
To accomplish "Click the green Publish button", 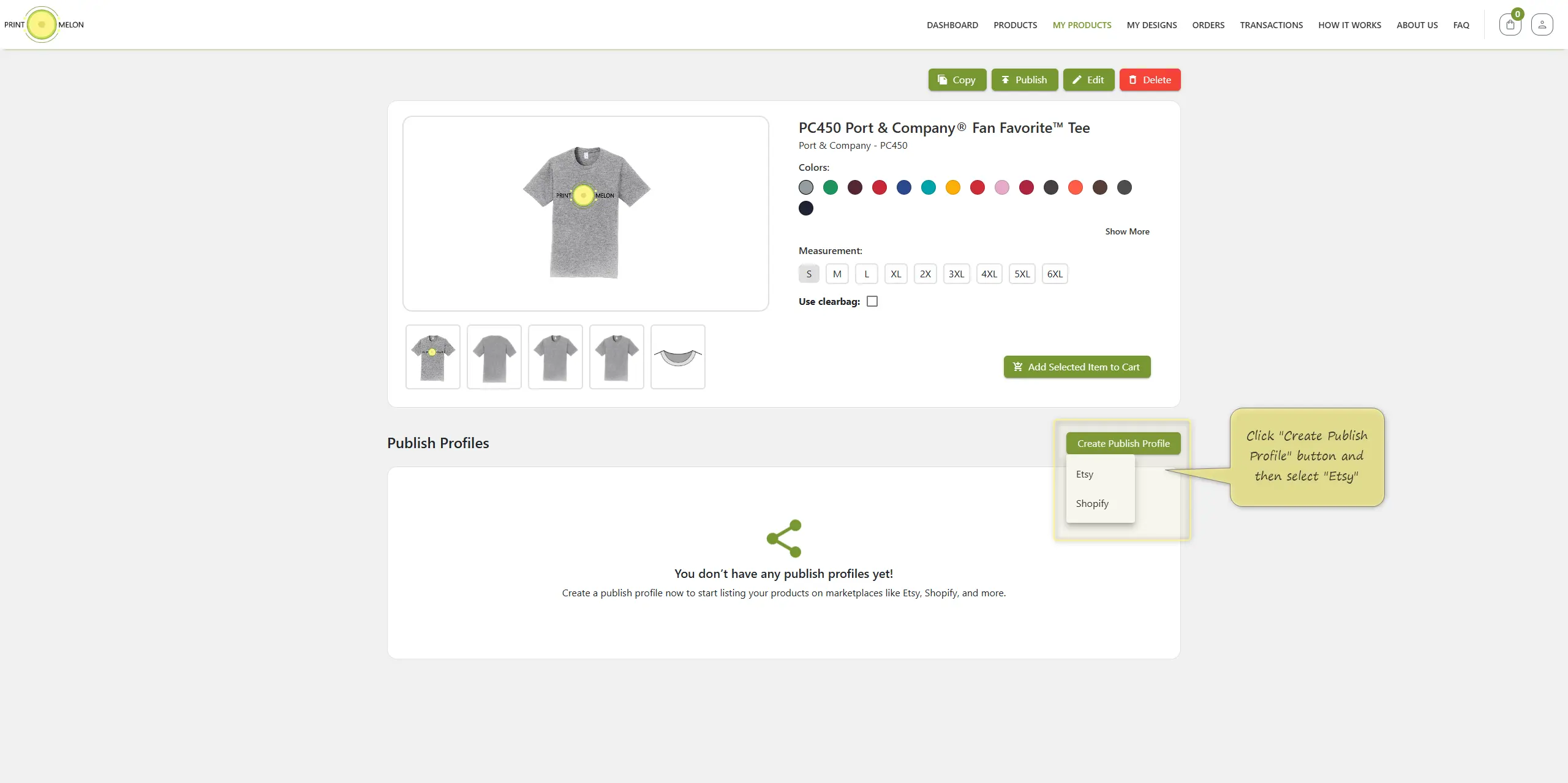I will pyautogui.click(x=1024, y=80).
